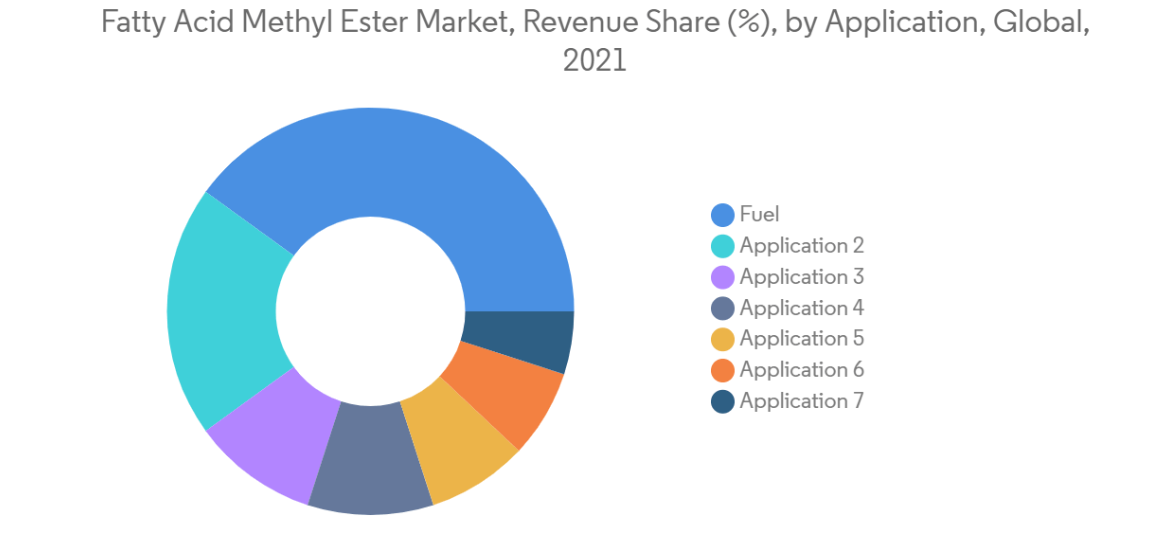Click the yellow Application 5 legend dot

[x=723, y=339]
